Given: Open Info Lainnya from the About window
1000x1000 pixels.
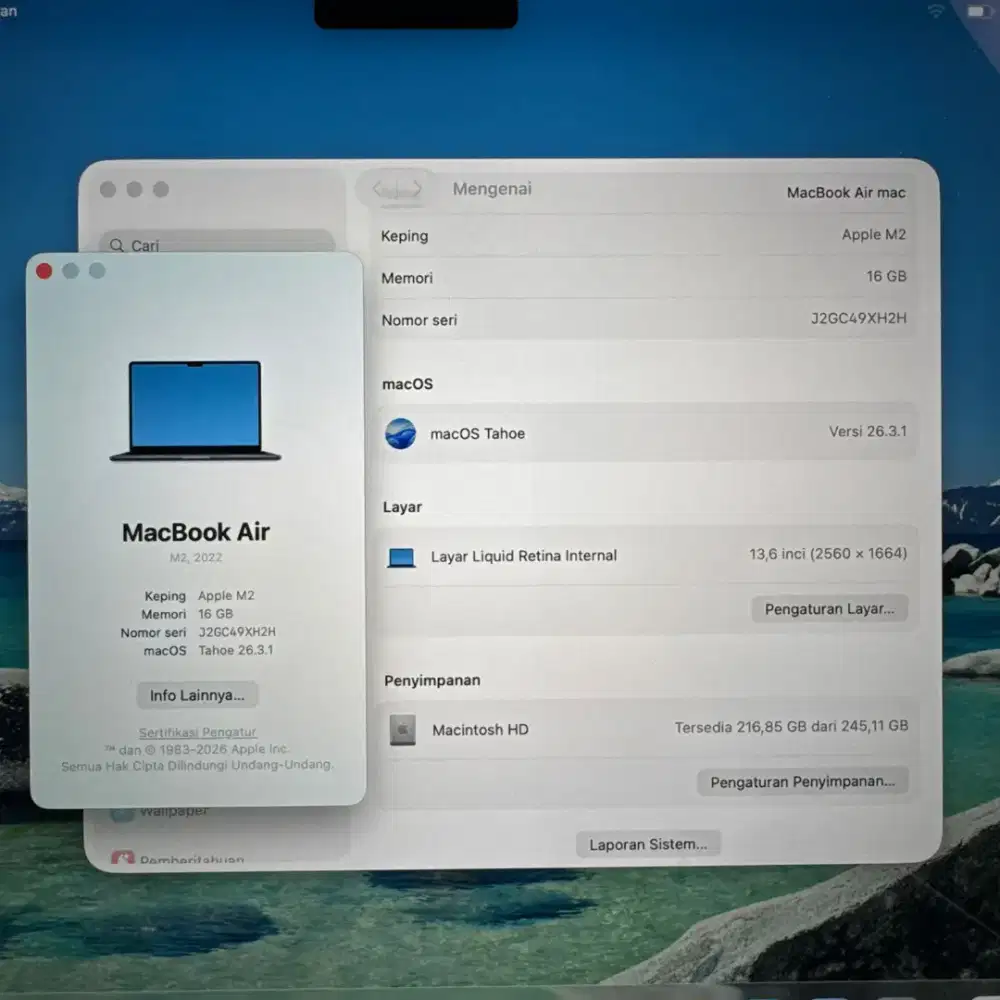Looking at the screenshot, I should pyautogui.click(x=196, y=694).
